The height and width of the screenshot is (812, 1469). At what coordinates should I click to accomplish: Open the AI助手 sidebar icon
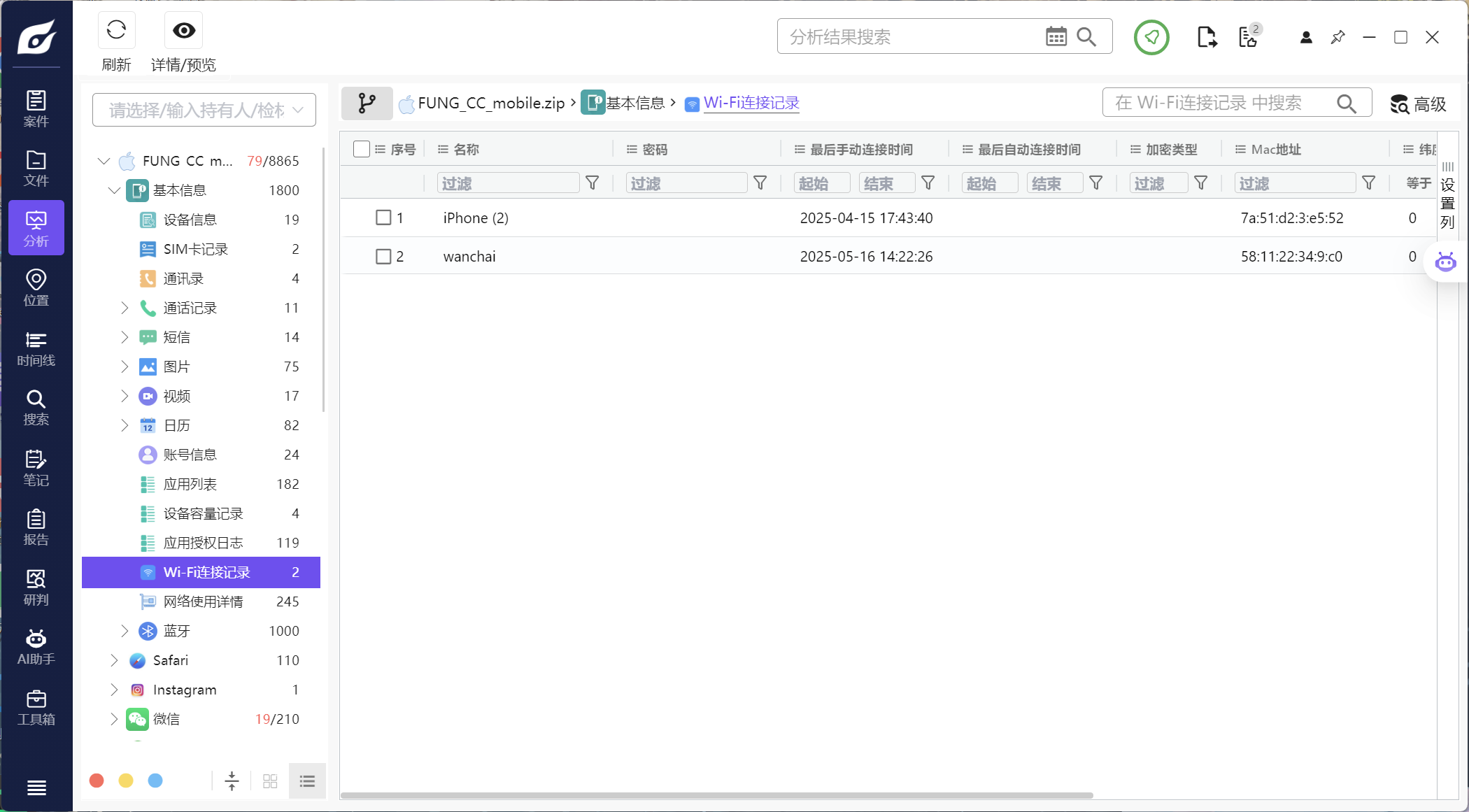[x=36, y=646]
